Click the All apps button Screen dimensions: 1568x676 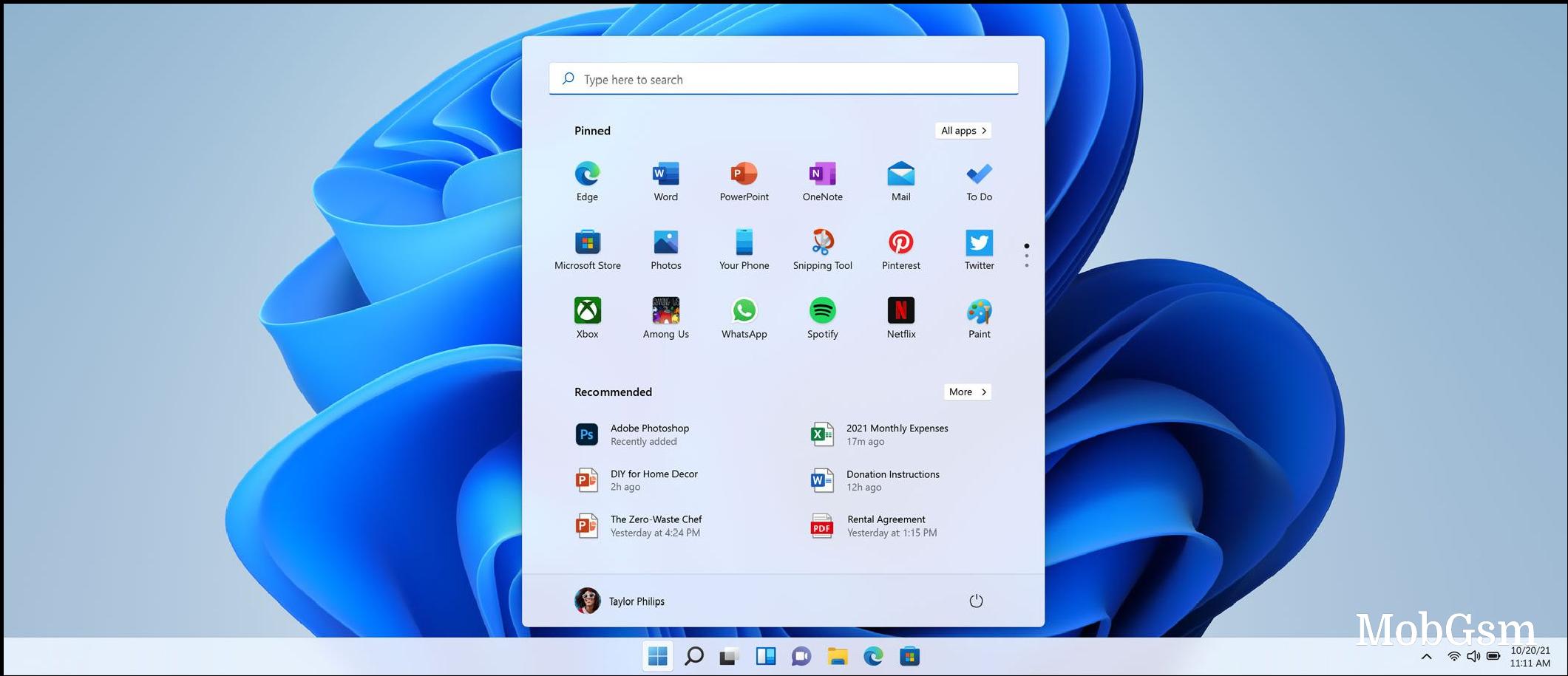pos(963,131)
